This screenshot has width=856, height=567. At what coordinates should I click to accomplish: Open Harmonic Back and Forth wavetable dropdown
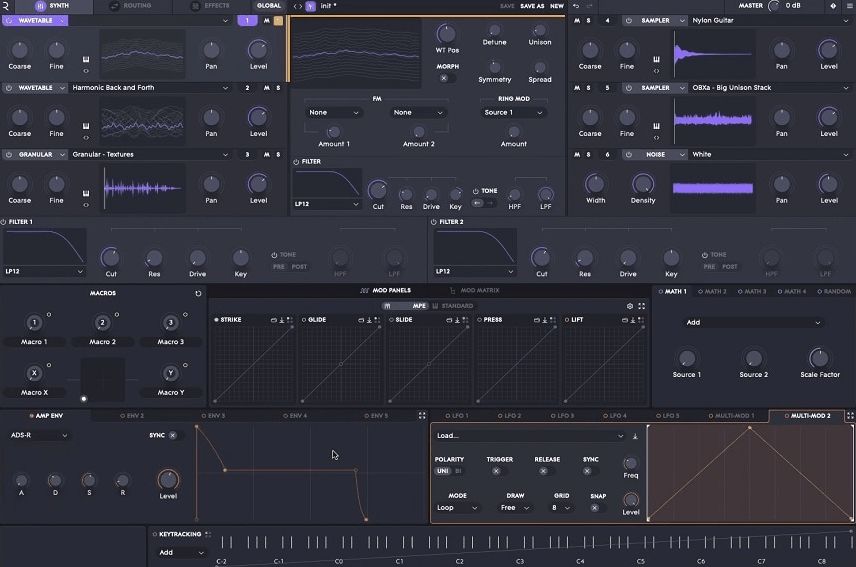pos(150,87)
